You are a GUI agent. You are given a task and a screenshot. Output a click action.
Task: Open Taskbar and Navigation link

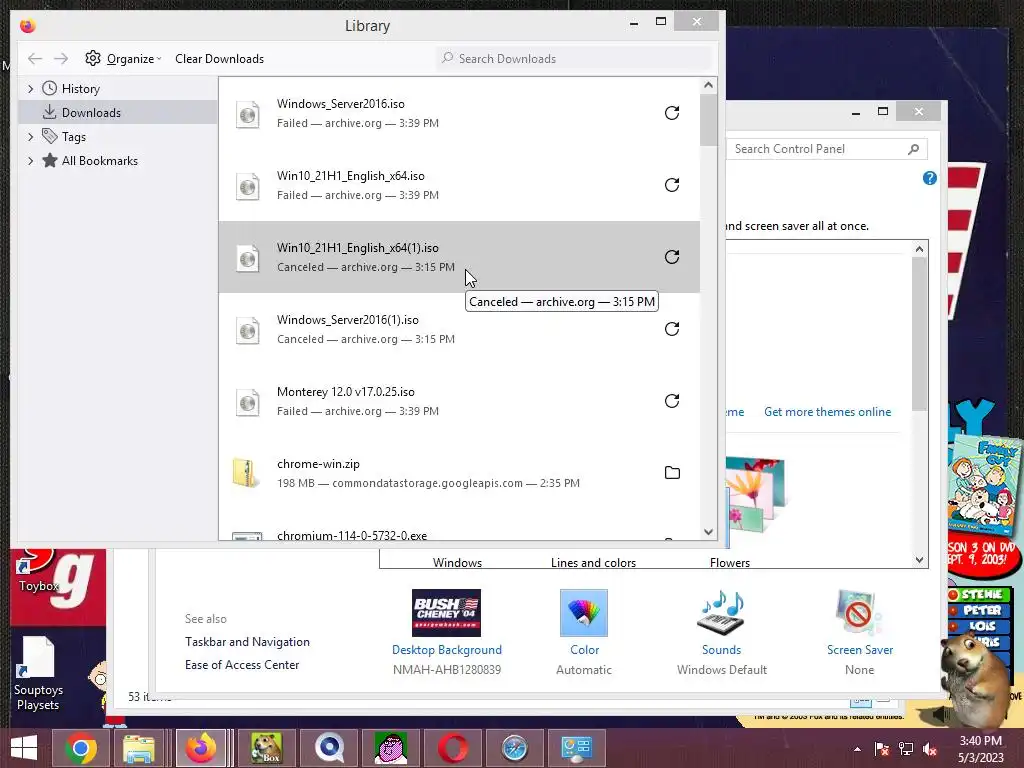point(248,642)
